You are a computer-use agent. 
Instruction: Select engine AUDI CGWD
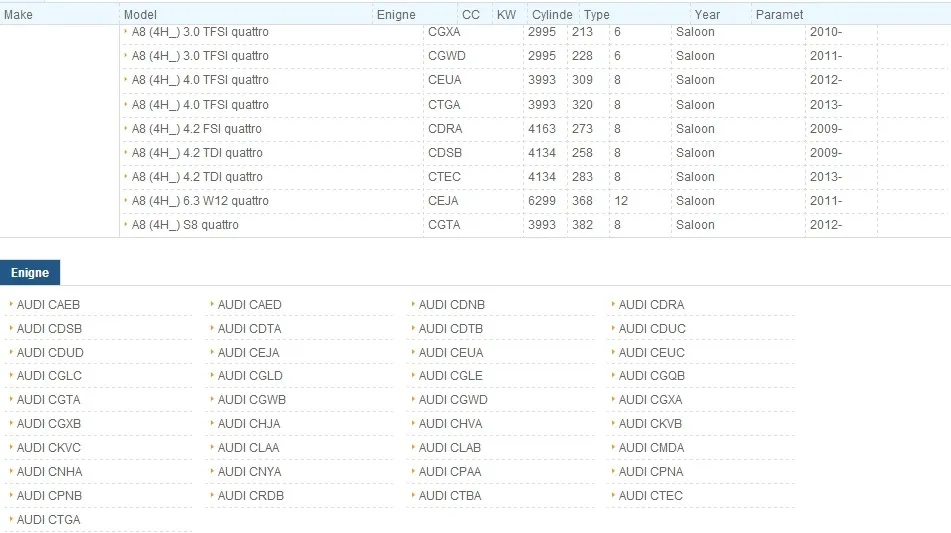point(453,400)
